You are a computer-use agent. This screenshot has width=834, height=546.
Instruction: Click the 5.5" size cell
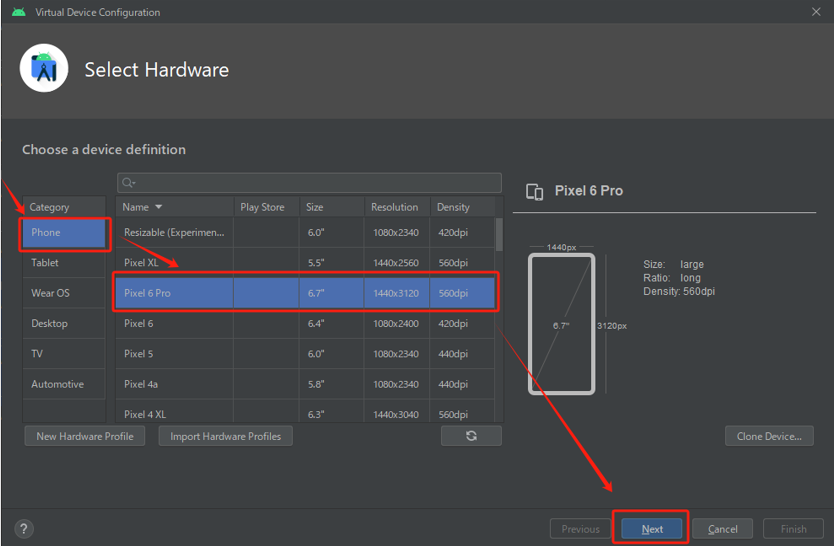[x=331, y=263]
